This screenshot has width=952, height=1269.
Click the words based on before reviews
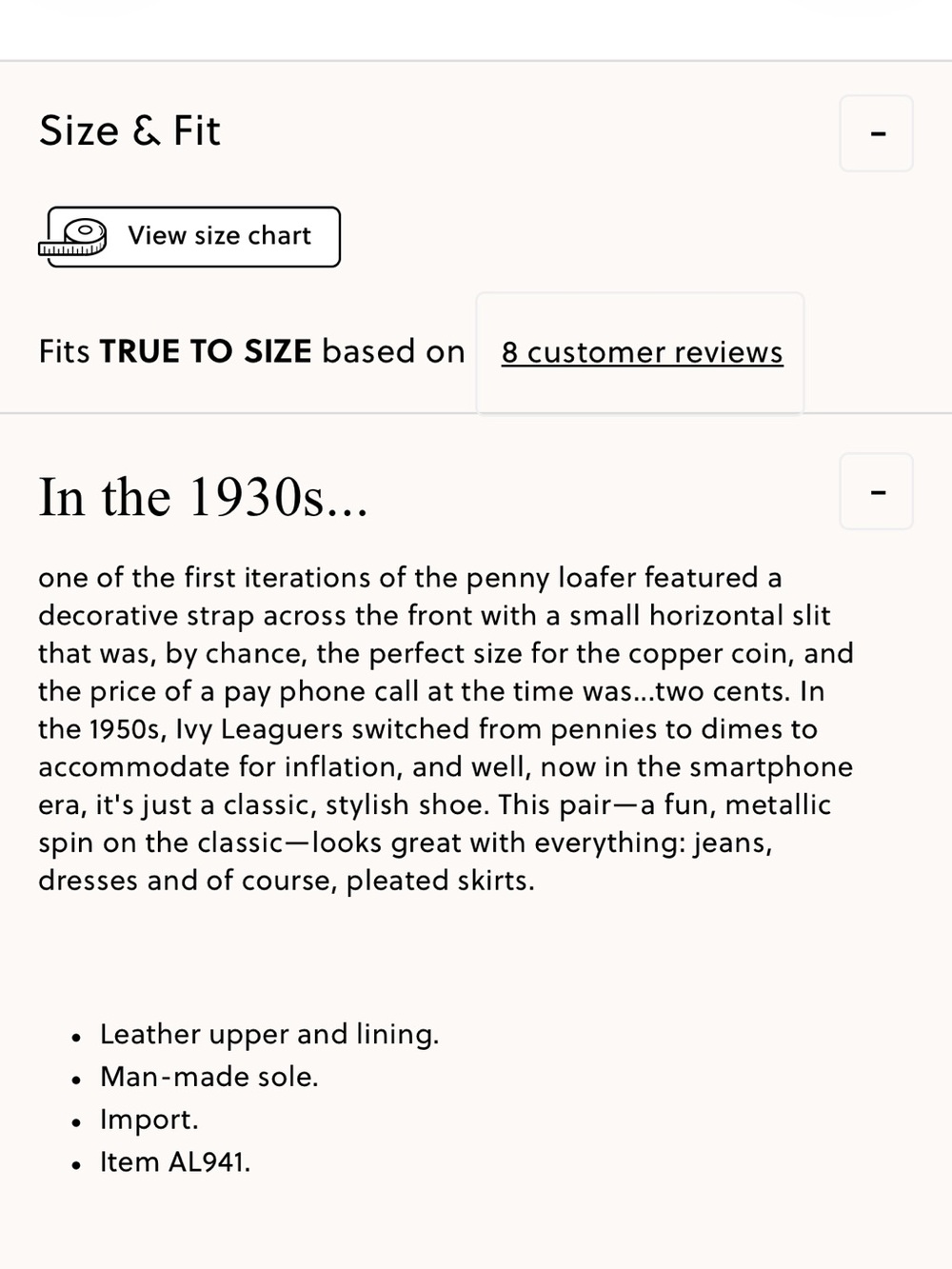point(393,351)
